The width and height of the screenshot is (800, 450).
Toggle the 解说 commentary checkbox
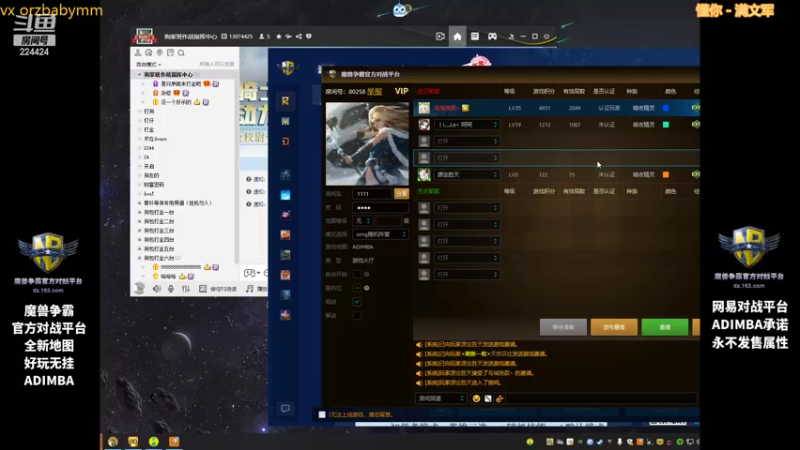coord(357,316)
